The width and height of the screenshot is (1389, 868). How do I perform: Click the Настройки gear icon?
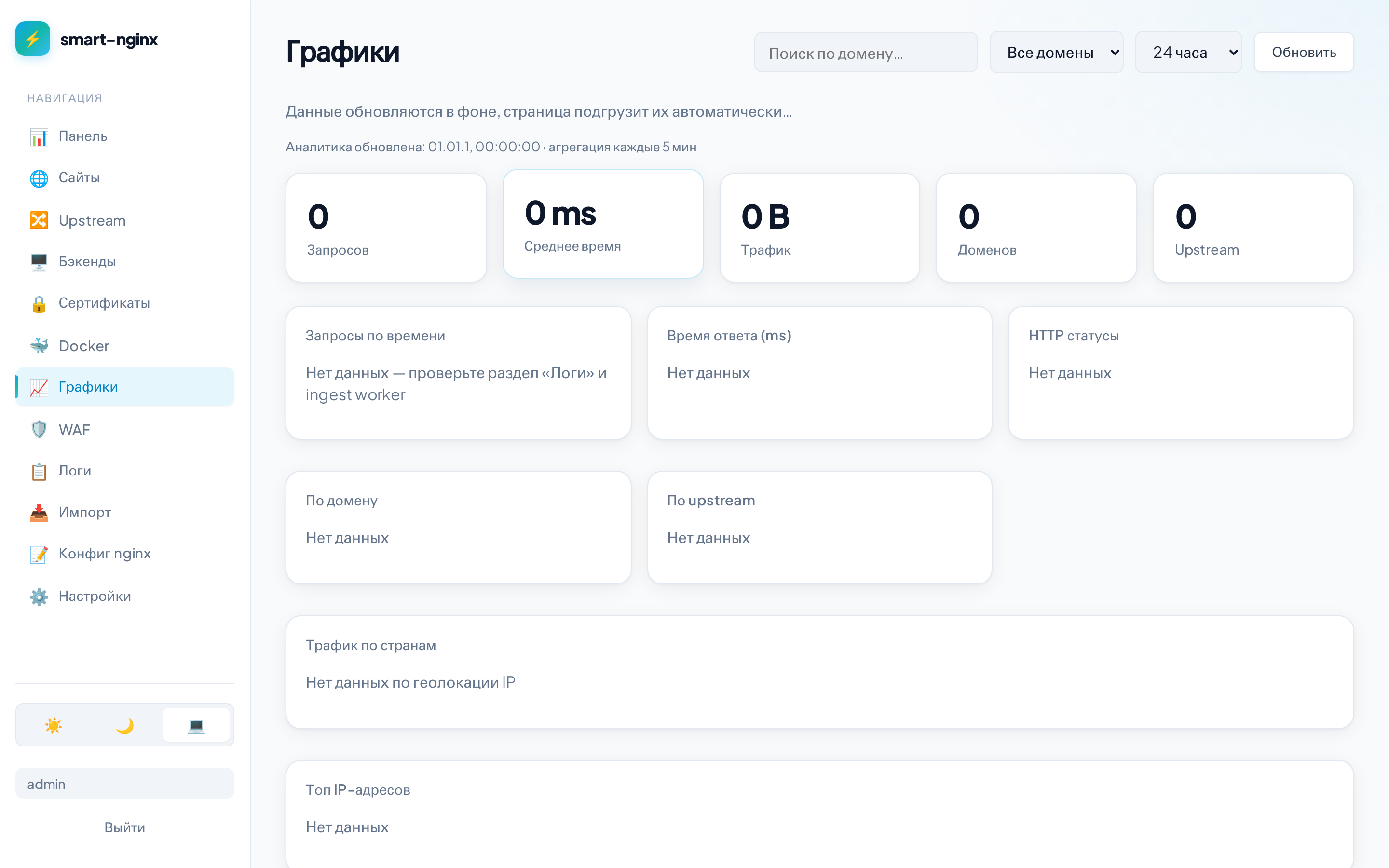coord(39,596)
